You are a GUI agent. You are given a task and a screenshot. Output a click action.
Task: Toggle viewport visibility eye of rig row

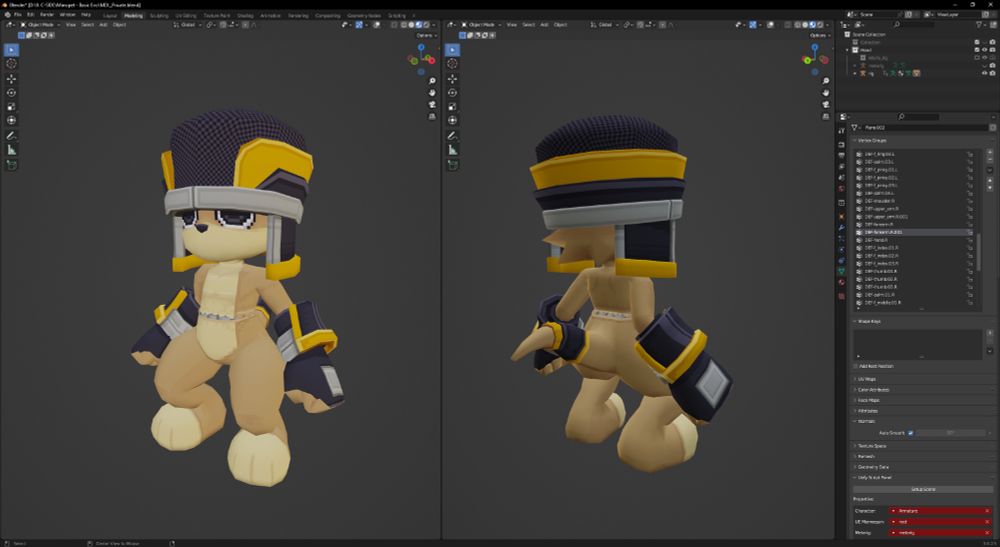click(984, 73)
